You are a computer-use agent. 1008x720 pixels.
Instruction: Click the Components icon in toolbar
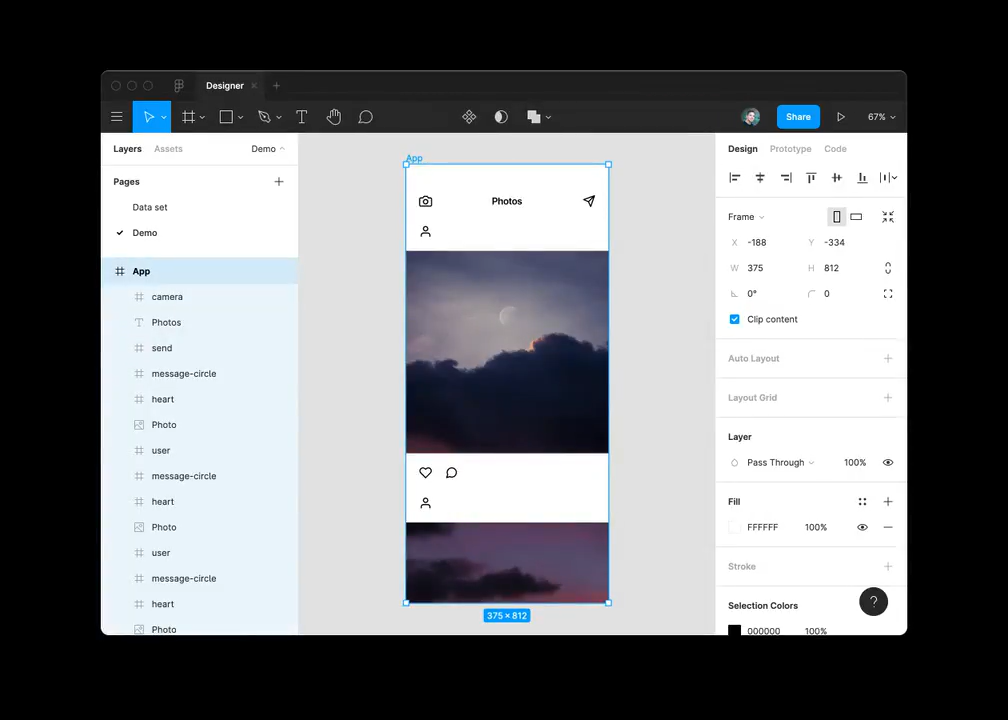point(469,117)
